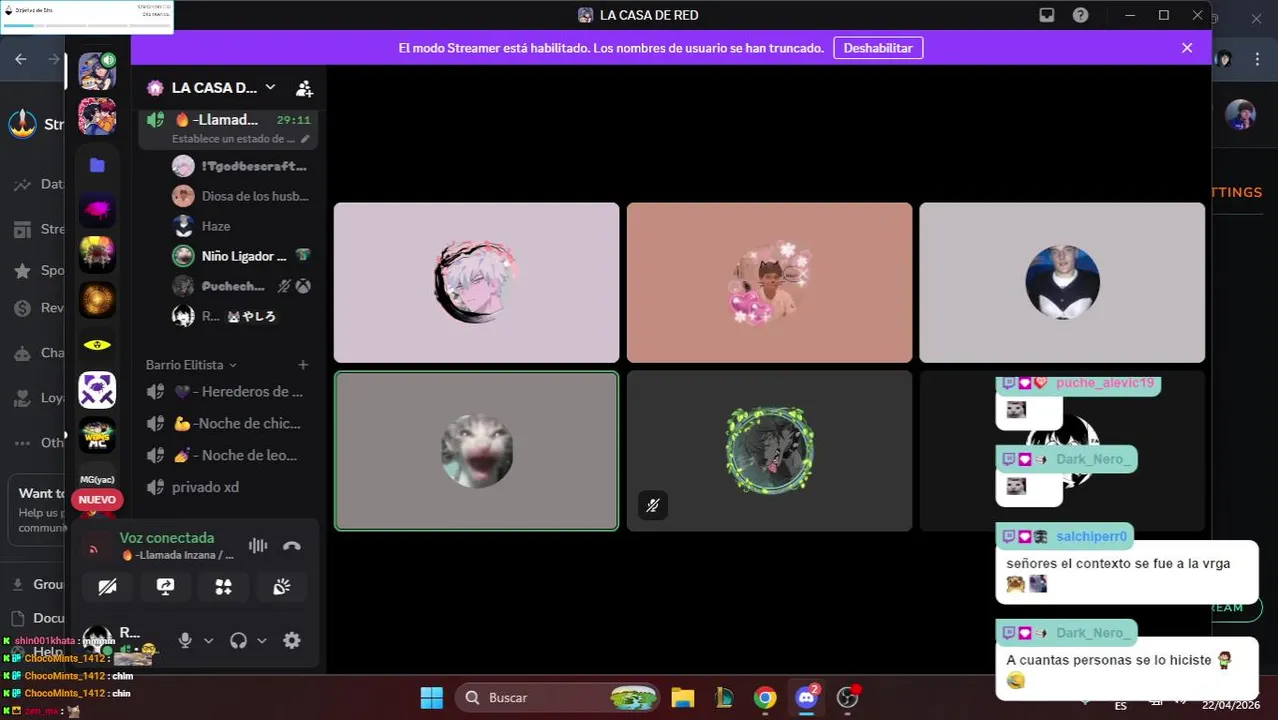This screenshot has height=720, width=1278.
Task: Select the -Llamad... voice channel
Action: point(228,120)
